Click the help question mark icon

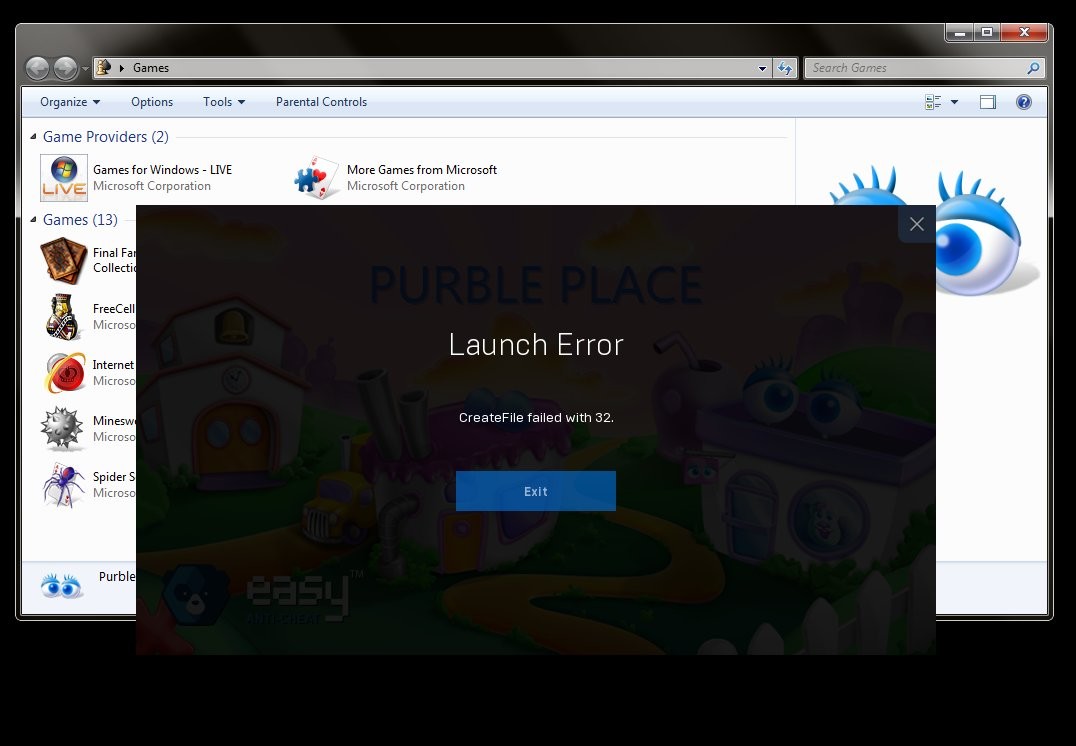point(1023,102)
